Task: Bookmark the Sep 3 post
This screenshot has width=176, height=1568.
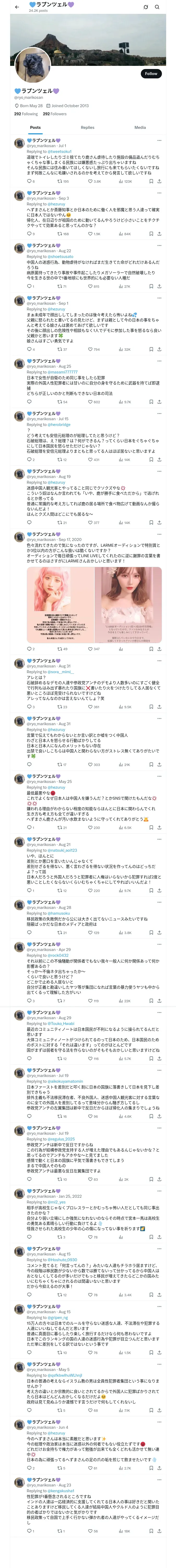Action: click(x=150, y=234)
